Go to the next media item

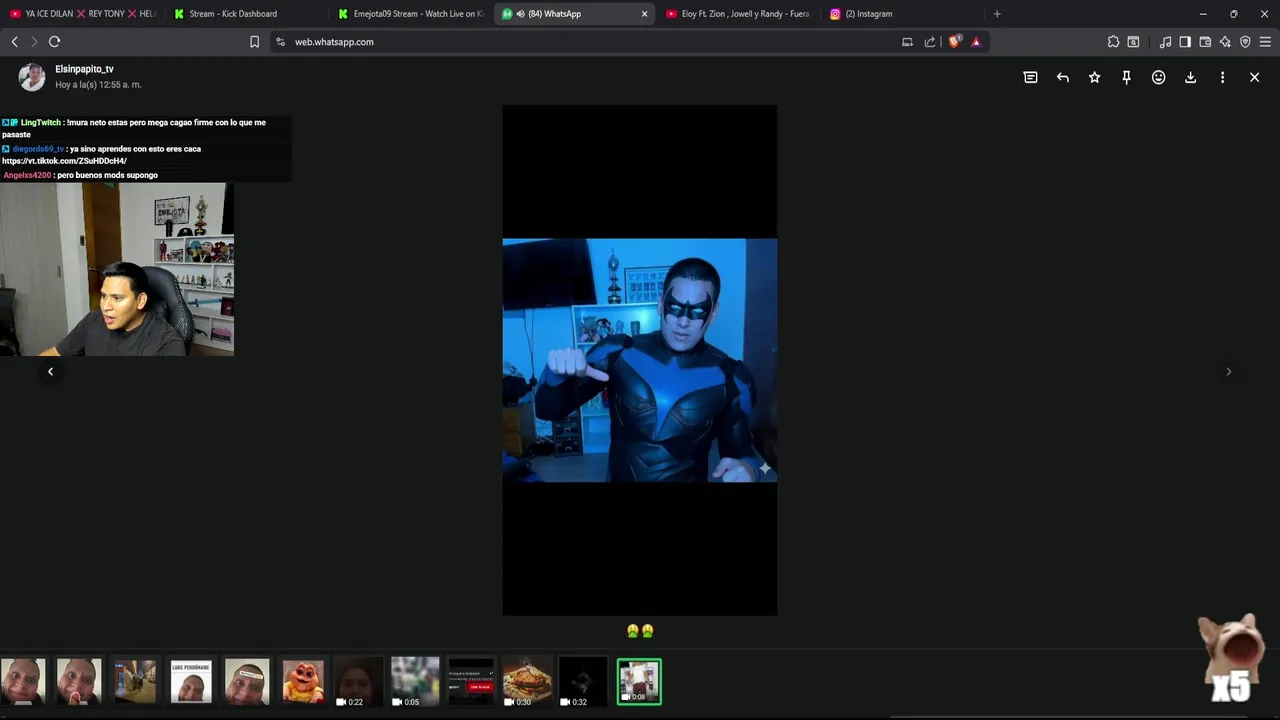pyautogui.click(x=1228, y=371)
